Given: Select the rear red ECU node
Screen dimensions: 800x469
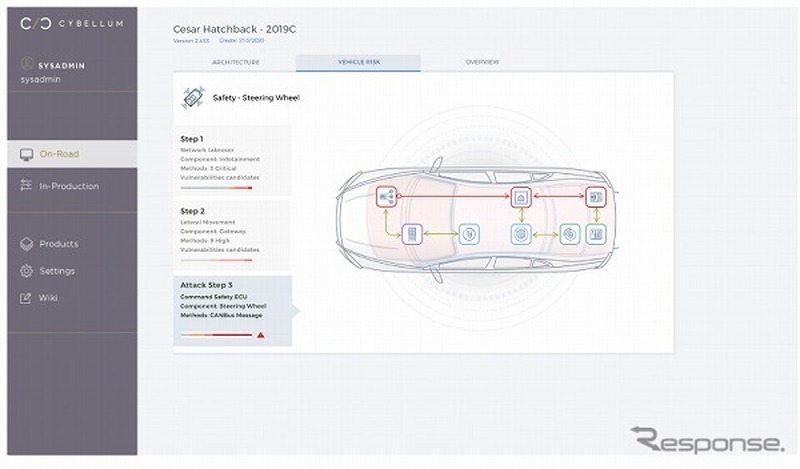Looking at the screenshot, I should (596, 197).
